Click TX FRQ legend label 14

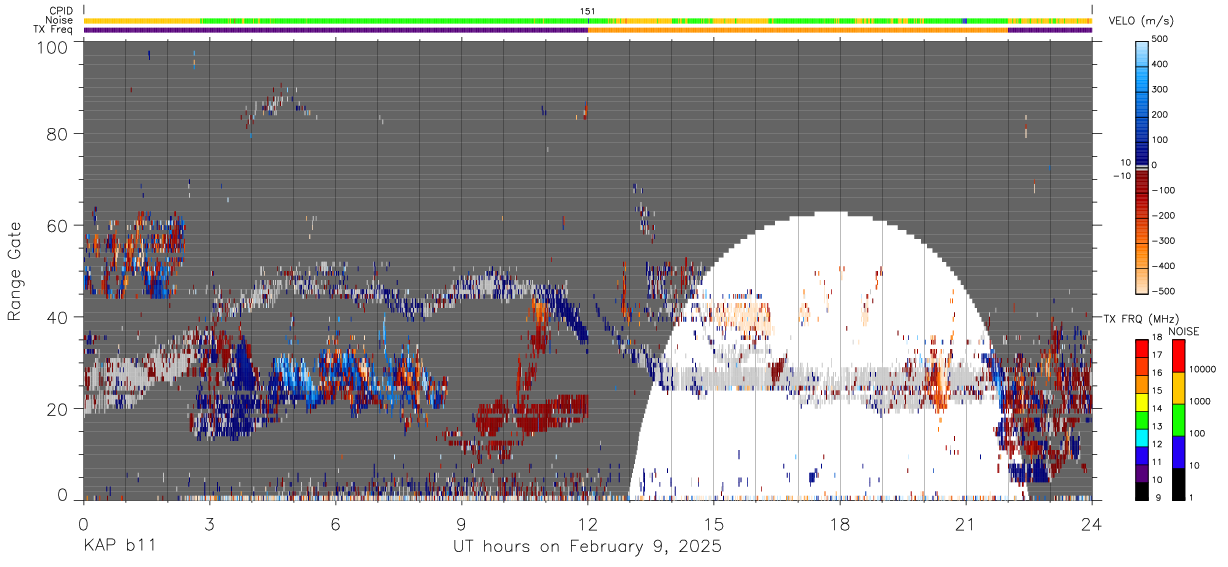tap(1158, 408)
